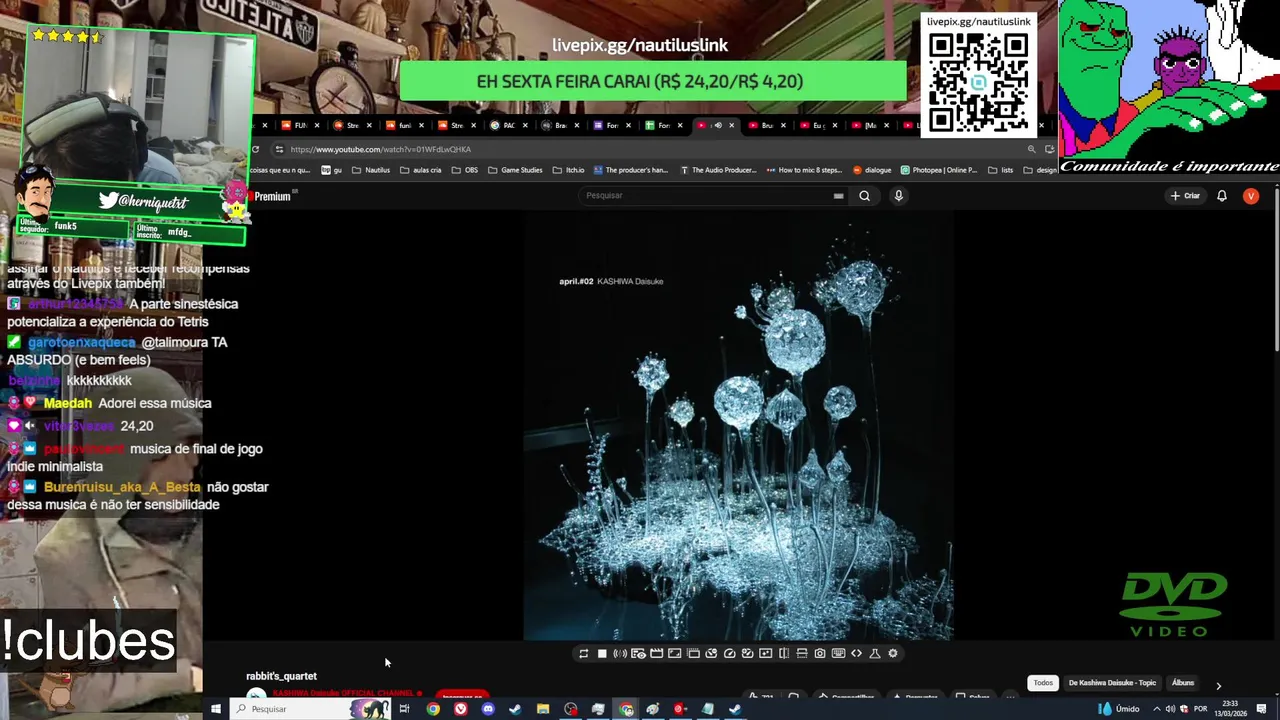Viewport: 1280px width, 720px height.
Task: Click the Úmido weather widget in taskbar
Action: pyautogui.click(x=1119, y=709)
